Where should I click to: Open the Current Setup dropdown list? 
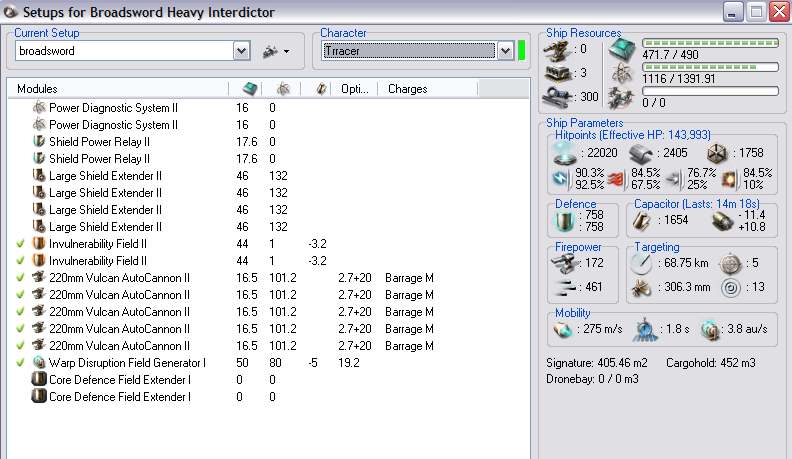(x=241, y=51)
